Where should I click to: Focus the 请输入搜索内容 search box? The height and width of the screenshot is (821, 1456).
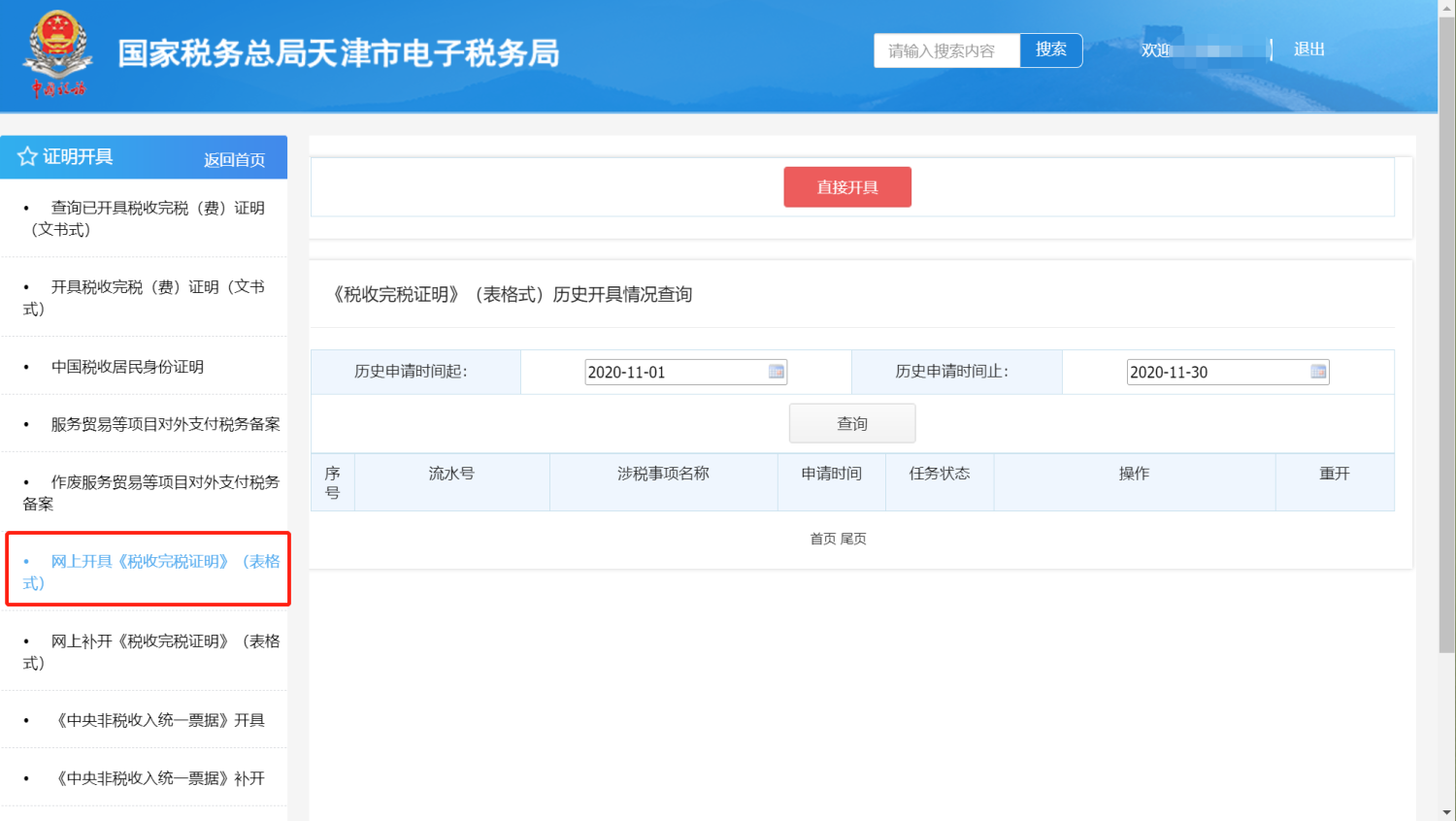(947, 50)
